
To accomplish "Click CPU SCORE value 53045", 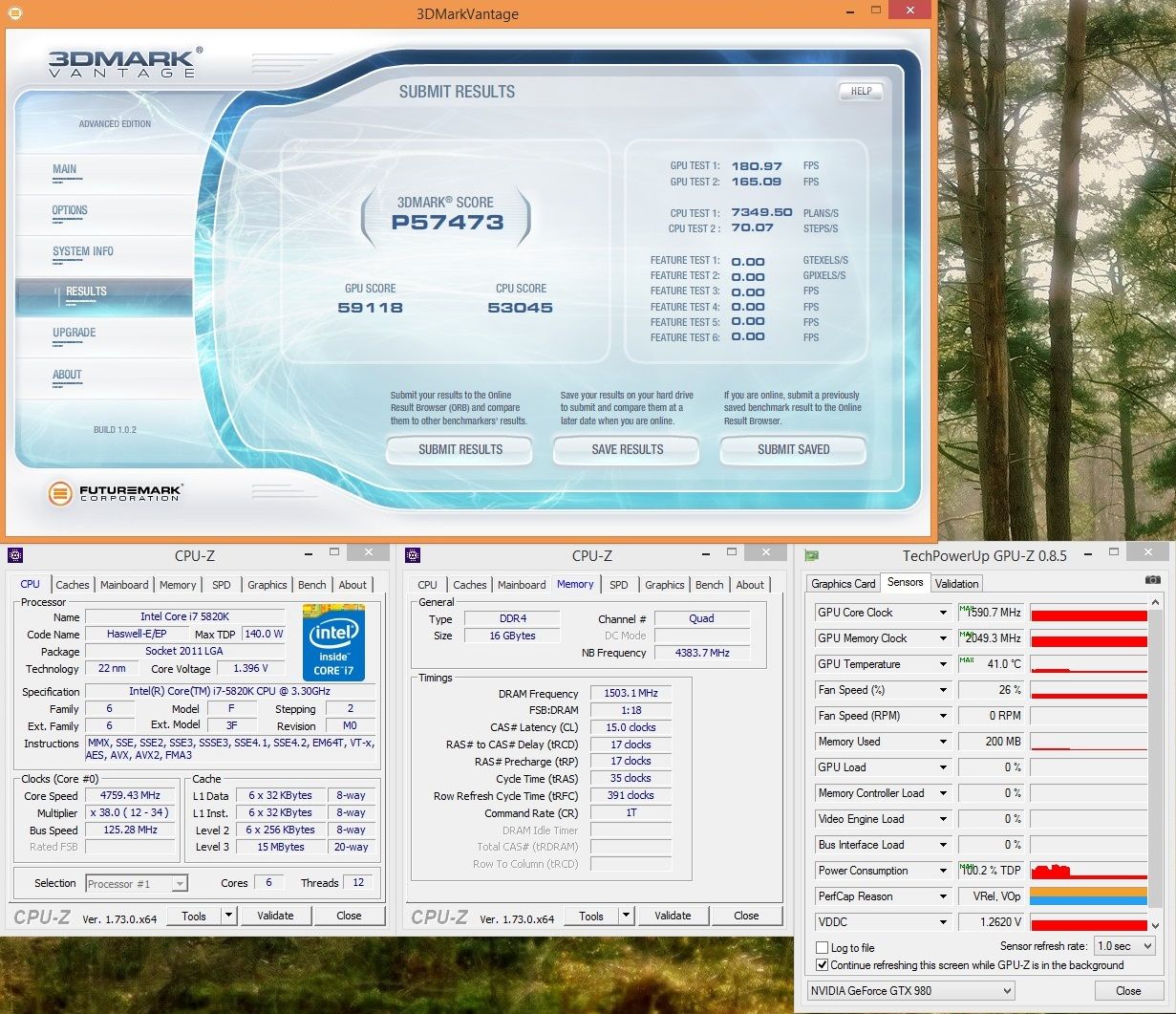I will click(x=520, y=308).
